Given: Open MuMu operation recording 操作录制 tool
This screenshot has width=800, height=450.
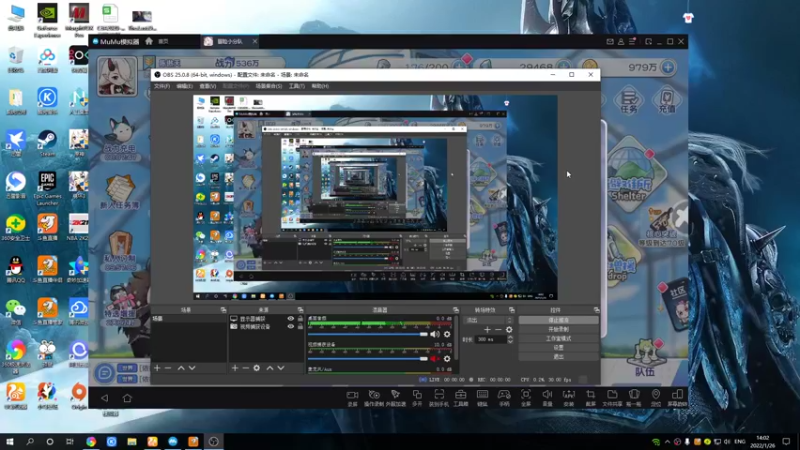Looking at the screenshot, I should [374, 398].
